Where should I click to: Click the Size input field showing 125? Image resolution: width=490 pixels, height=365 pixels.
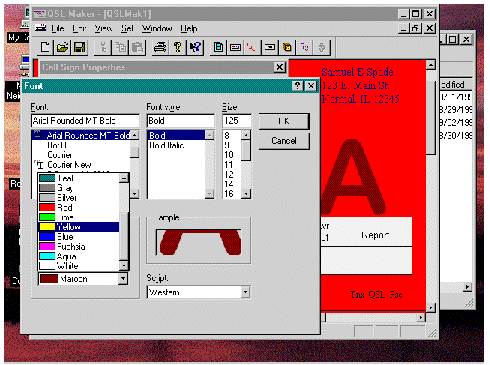(237, 121)
